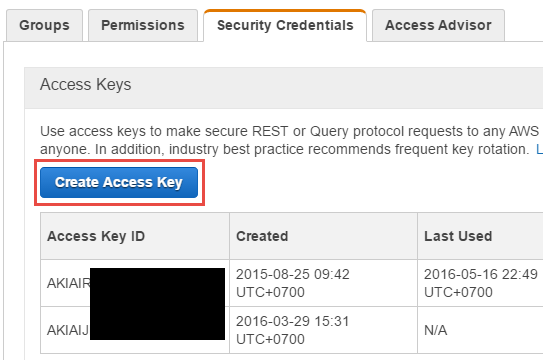Viewport: 543px width, 360px height.
Task: Select the access key starting with AKIAIJ
Action: (x=68, y=330)
